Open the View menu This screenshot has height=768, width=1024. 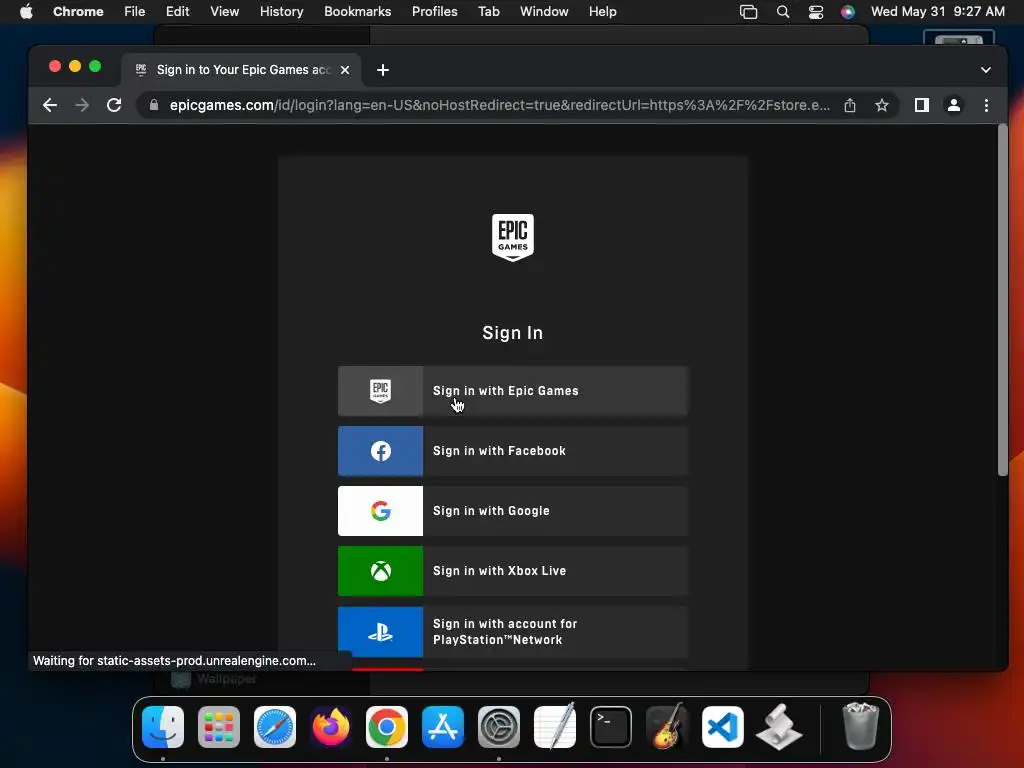(x=225, y=12)
